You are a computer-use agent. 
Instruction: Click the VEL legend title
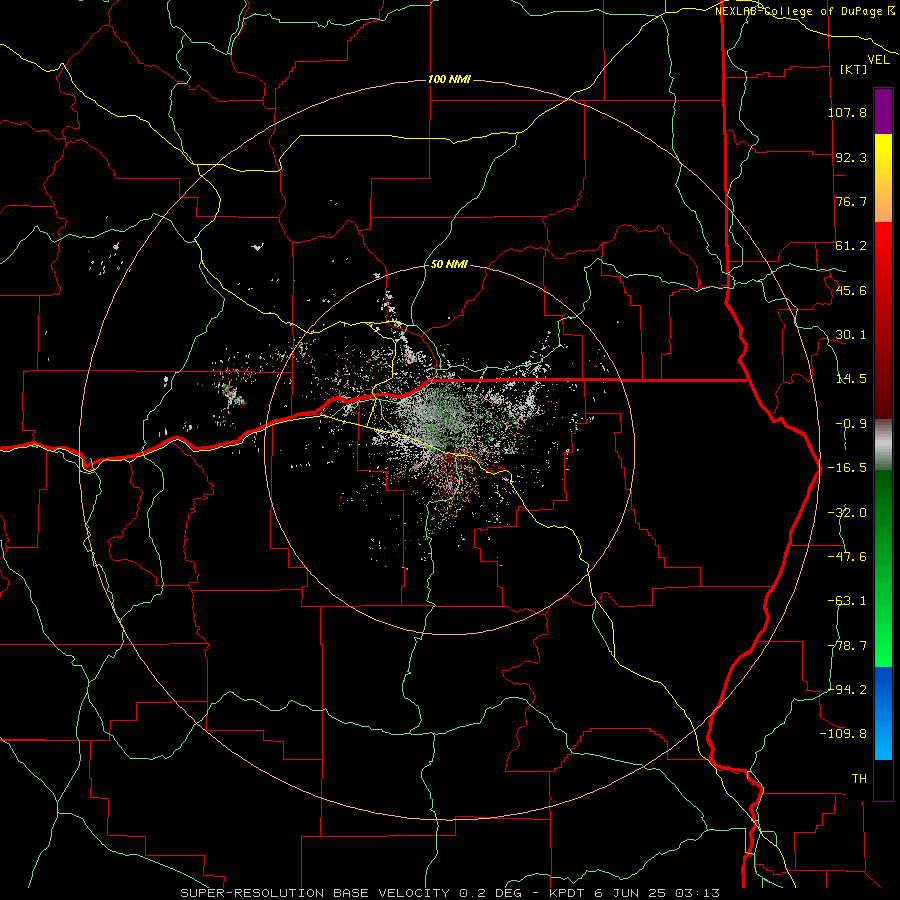coord(878,60)
